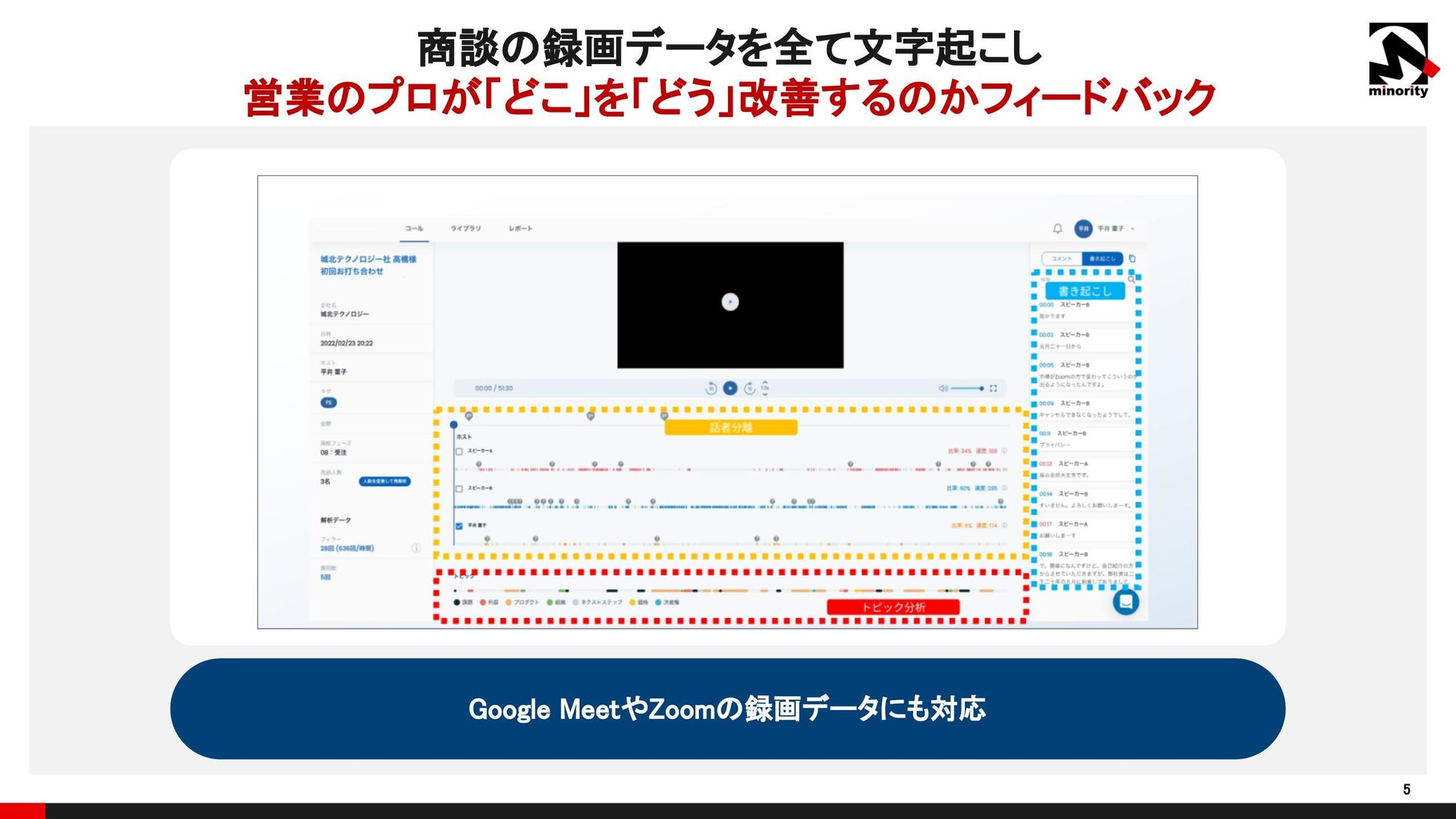1456x819 pixels.
Task: Toggle fullscreen video icon
Action: point(993,388)
